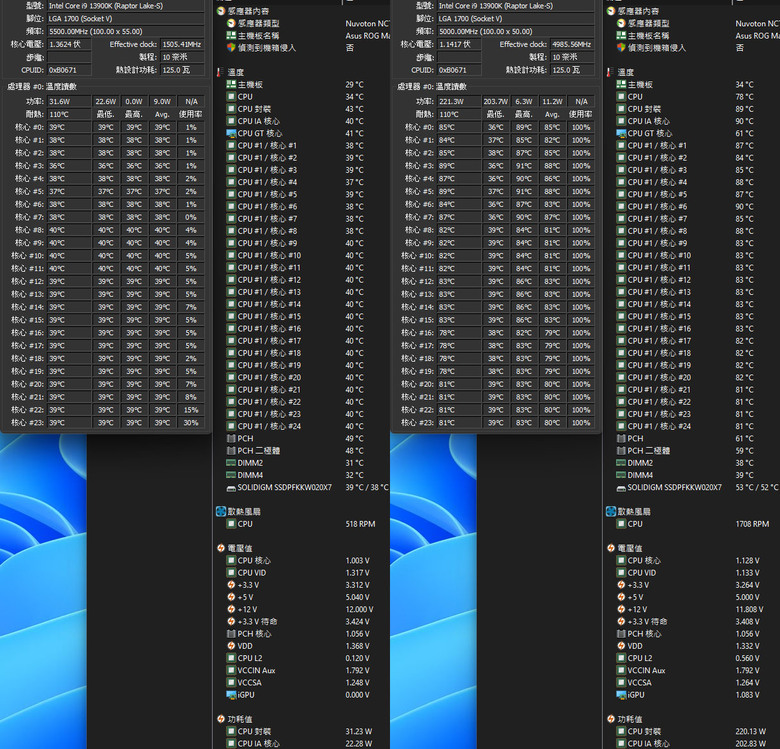Click the Effective clock field showing 4985.56MHz
Screen dimensions: 780x749
[572, 44]
